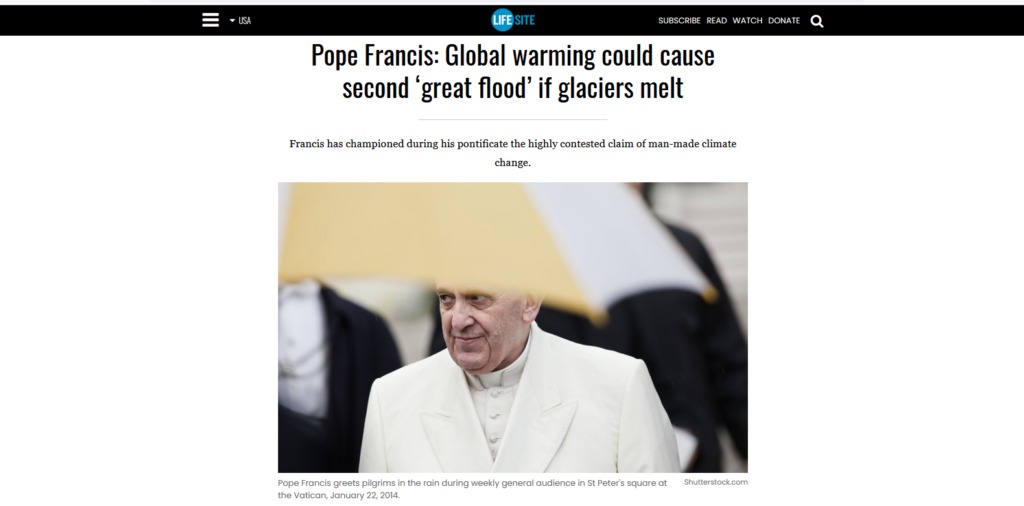1024x506 pixels.
Task: Expand the USA region dropdown arrow
Action: [232, 21]
